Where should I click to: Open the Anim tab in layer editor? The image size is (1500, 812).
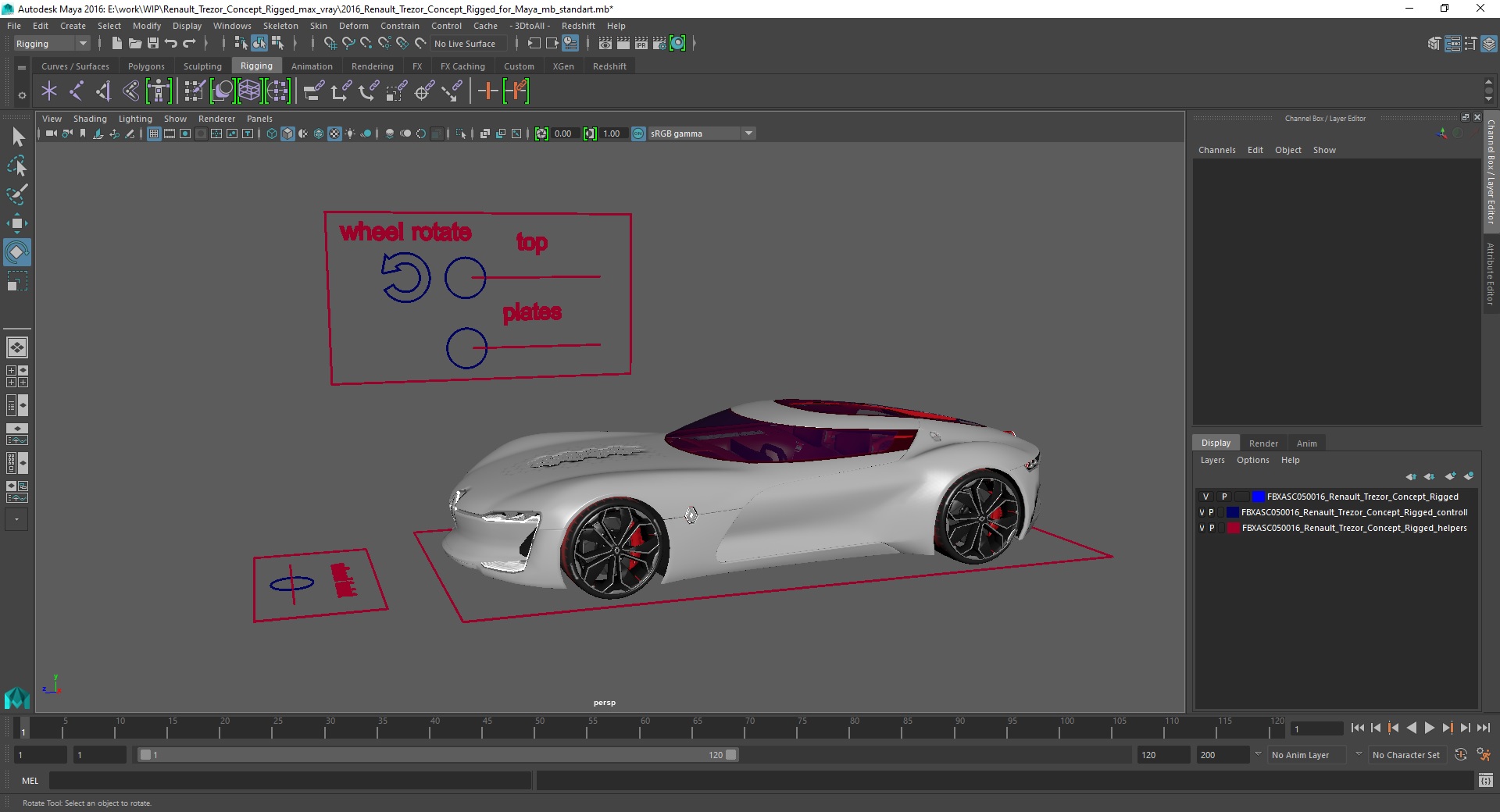[x=1306, y=443]
